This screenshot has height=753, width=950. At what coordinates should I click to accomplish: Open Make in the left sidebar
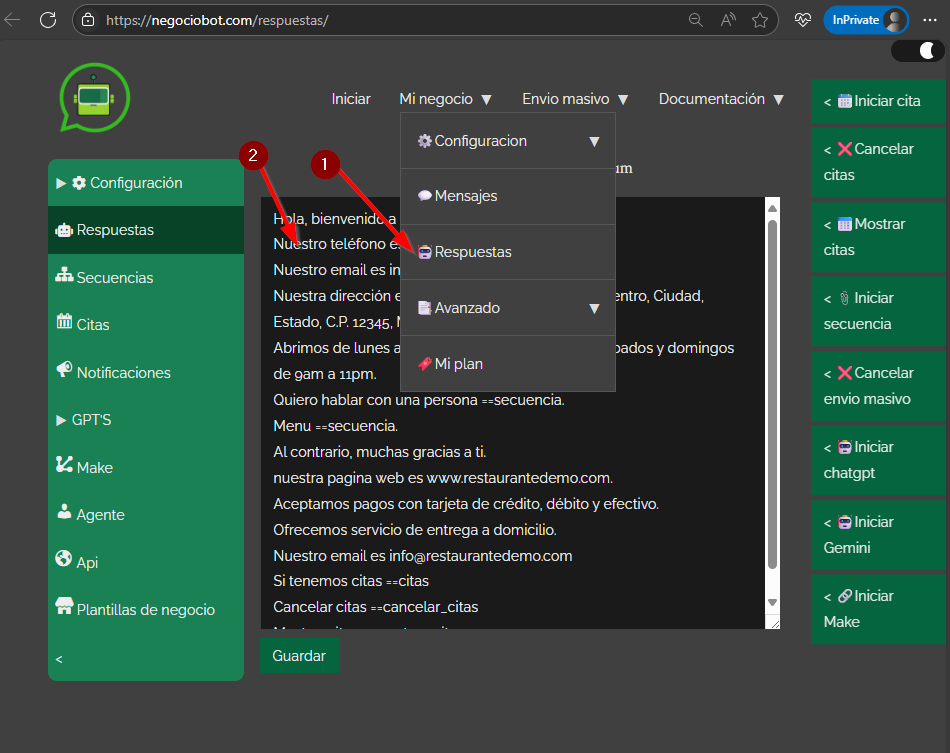point(146,468)
